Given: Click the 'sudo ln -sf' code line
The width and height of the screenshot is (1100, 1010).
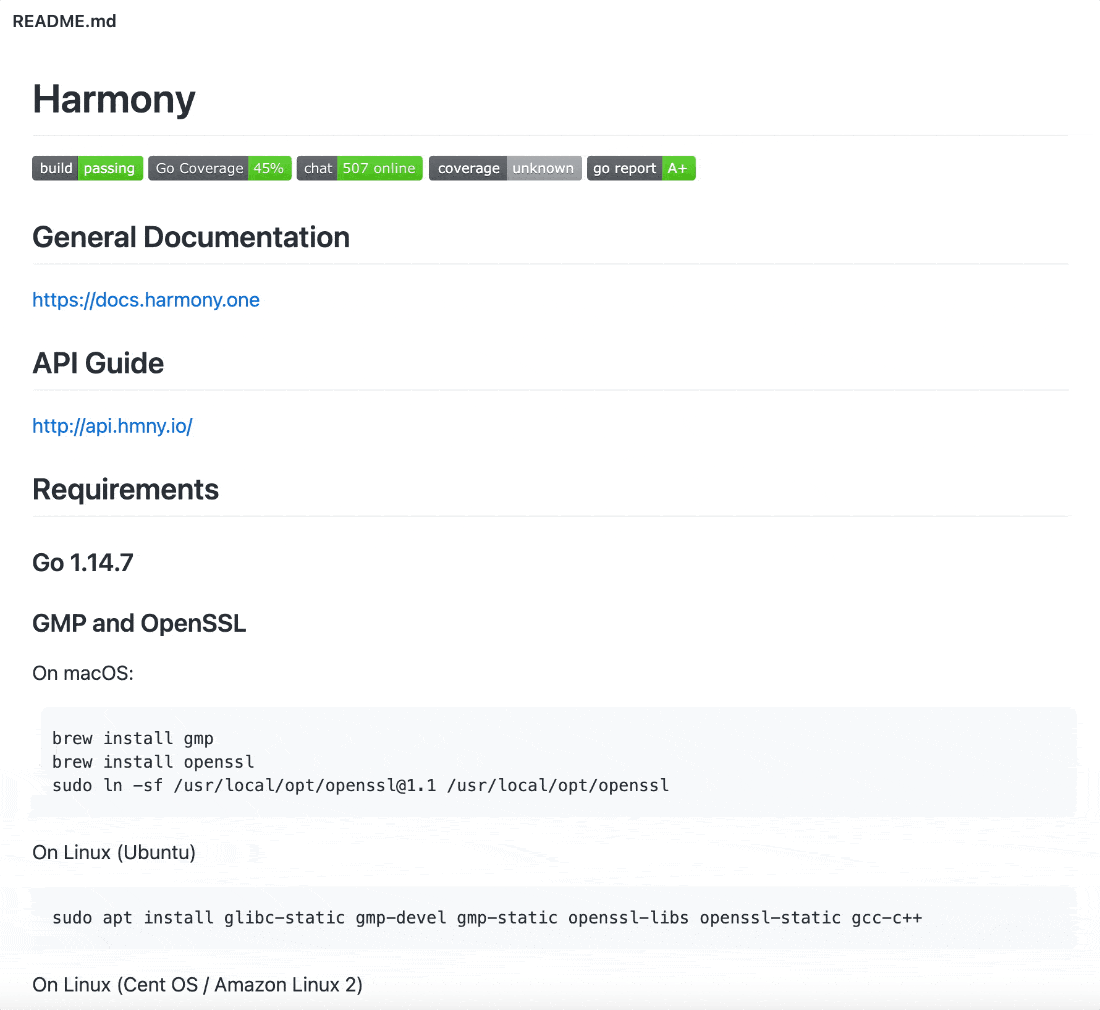Looking at the screenshot, I should [x=361, y=786].
